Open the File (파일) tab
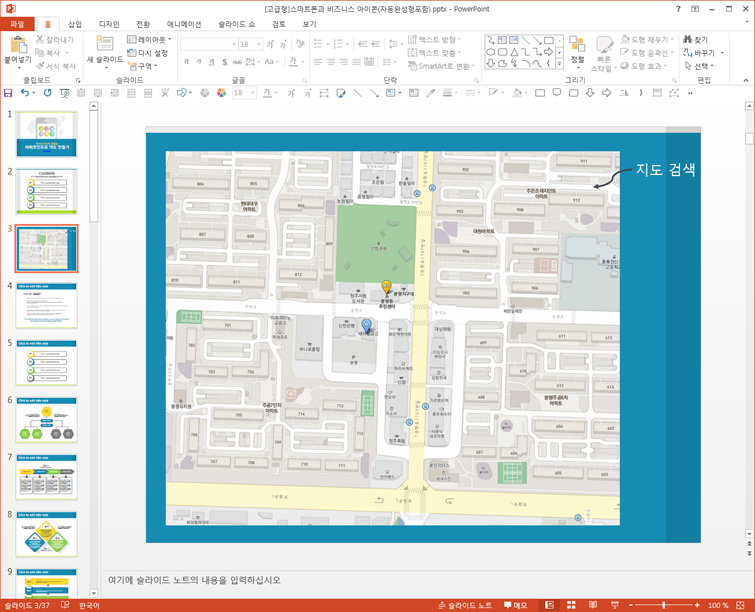This screenshot has width=755, height=612. tap(17, 24)
